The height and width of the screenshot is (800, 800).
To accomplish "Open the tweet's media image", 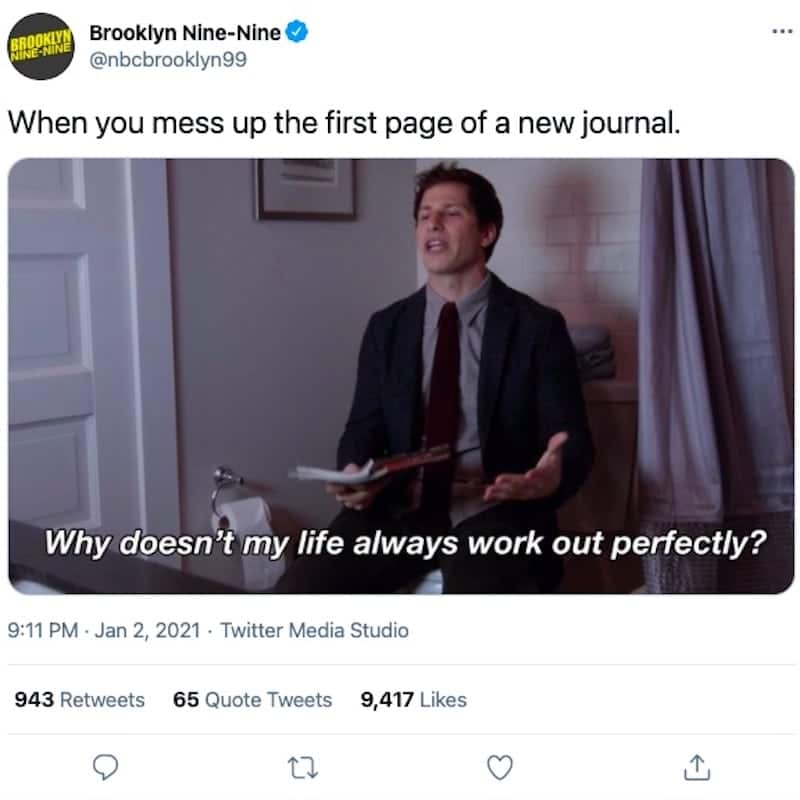I will point(401,376).
